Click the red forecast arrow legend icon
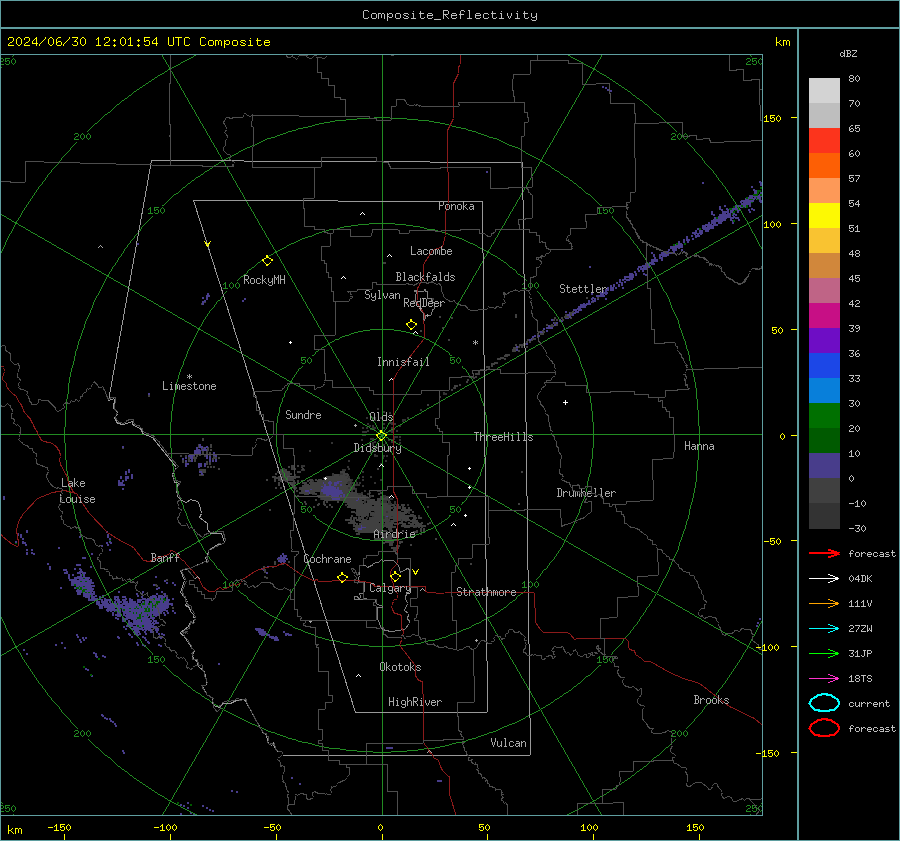 coord(824,553)
